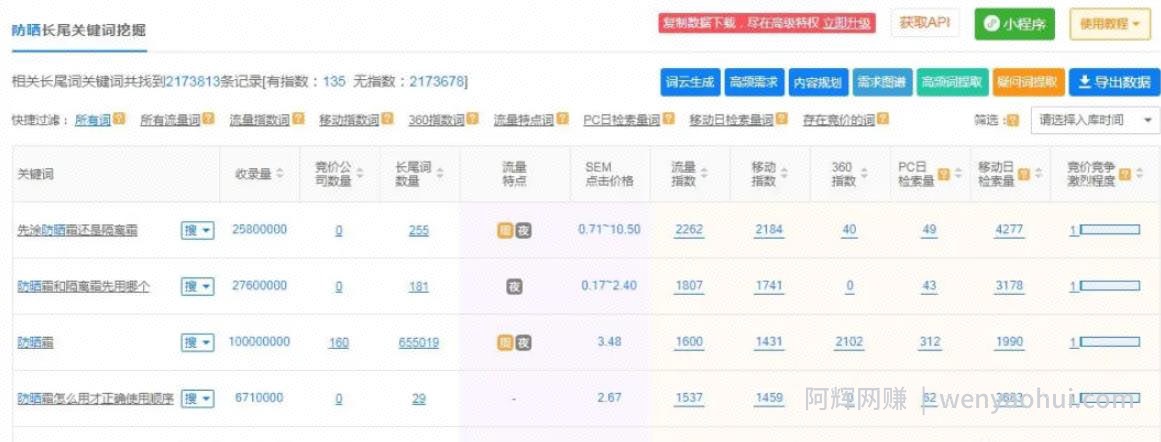Open 搜 dropdown for 先涂防晒霜还是隔离霜
This screenshot has height=442, width=1161.
[197, 230]
